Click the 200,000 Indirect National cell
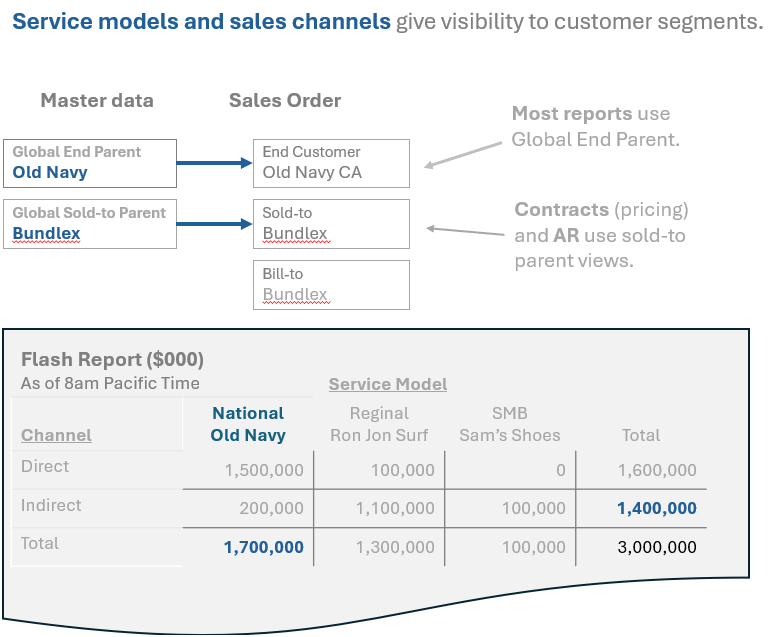Screen dimensions: 771x637 pyautogui.click(x=271, y=508)
